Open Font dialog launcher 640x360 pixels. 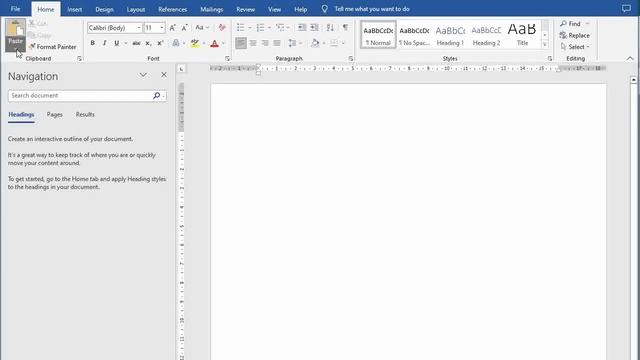pyautogui.click(x=228, y=59)
